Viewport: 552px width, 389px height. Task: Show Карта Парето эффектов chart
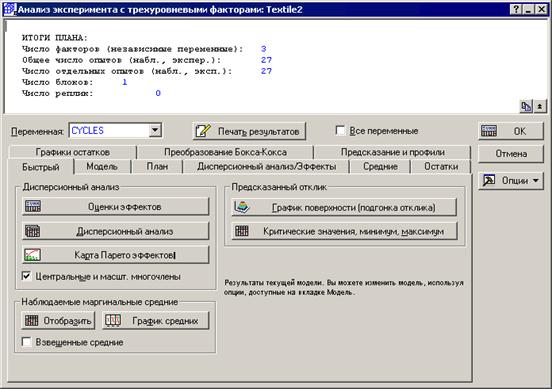115,255
